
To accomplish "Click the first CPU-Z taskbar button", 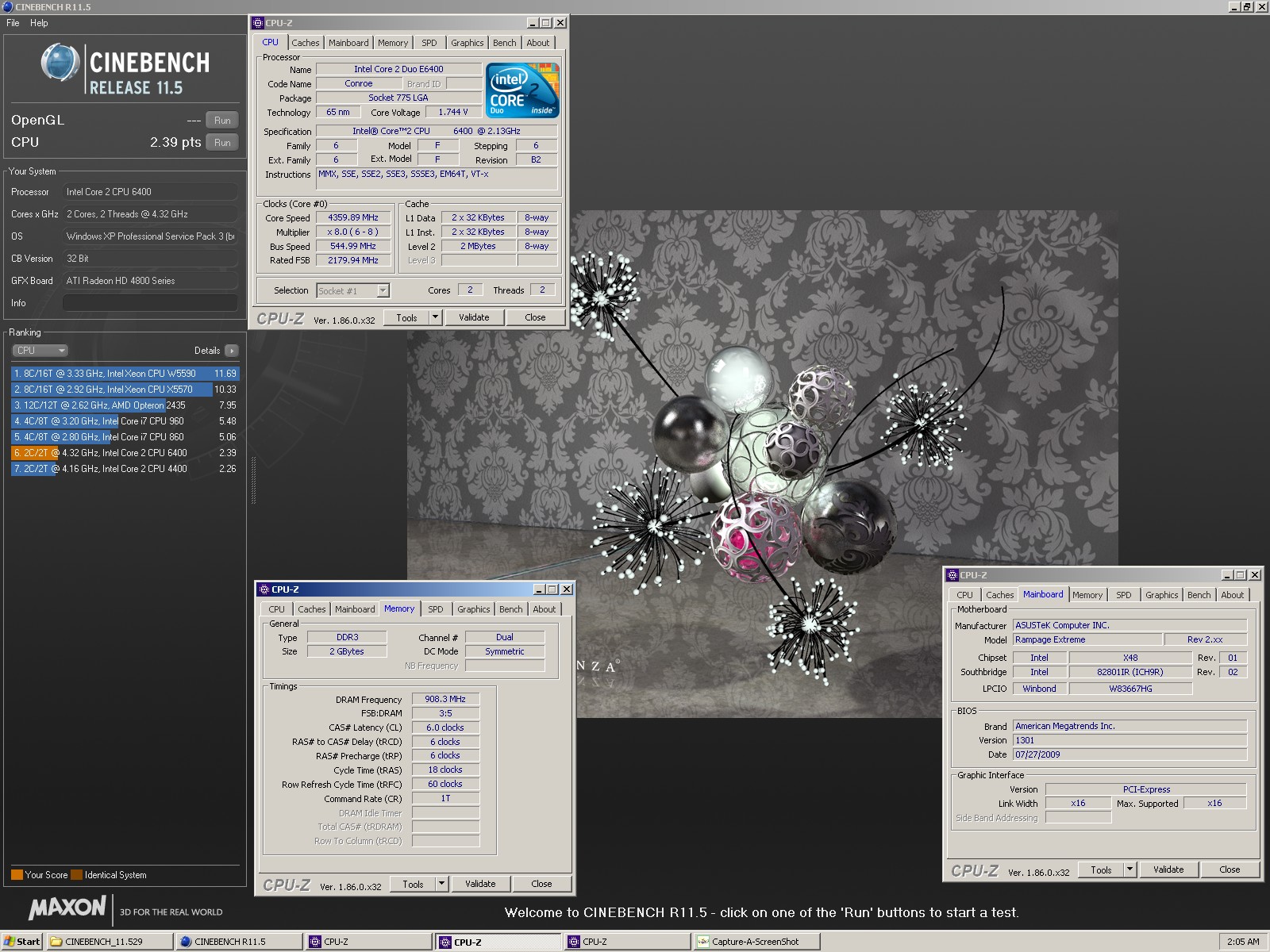I will pos(370,942).
